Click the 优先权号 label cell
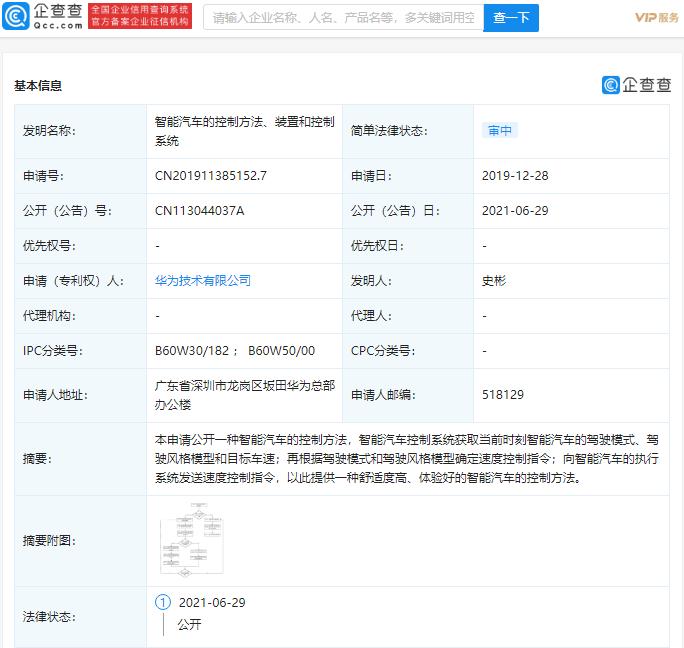This screenshot has height=648, width=684. tap(81, 246)
